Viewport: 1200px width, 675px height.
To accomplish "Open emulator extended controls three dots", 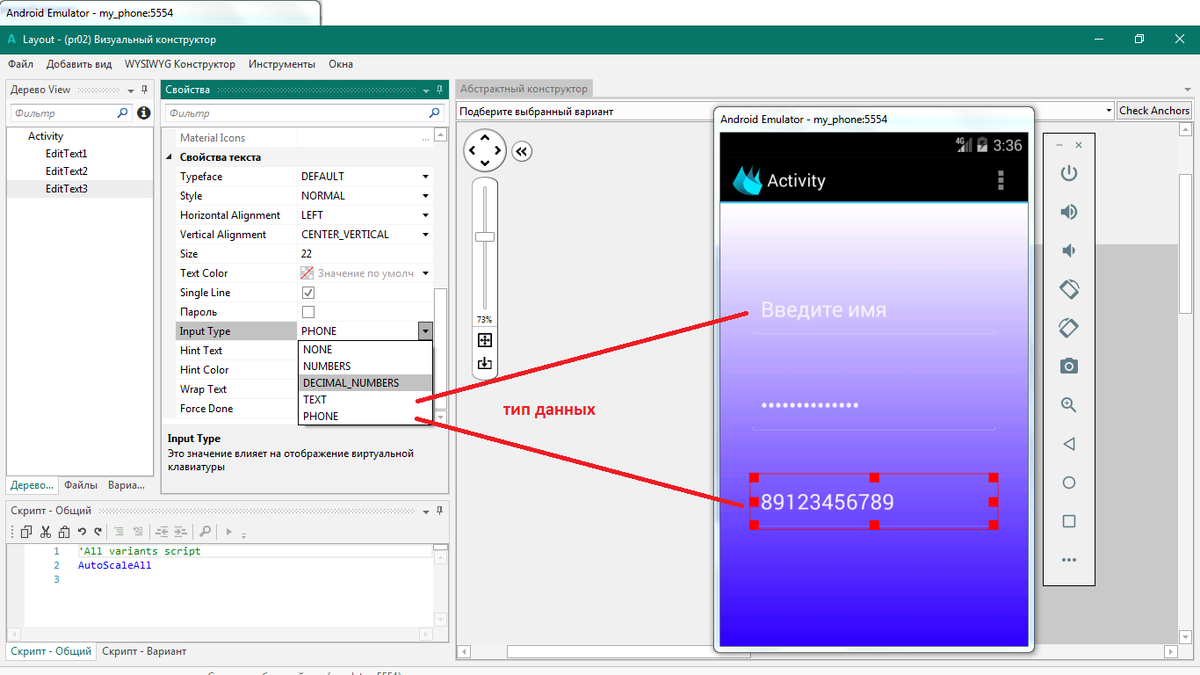I will click(x=1068, y=560).
